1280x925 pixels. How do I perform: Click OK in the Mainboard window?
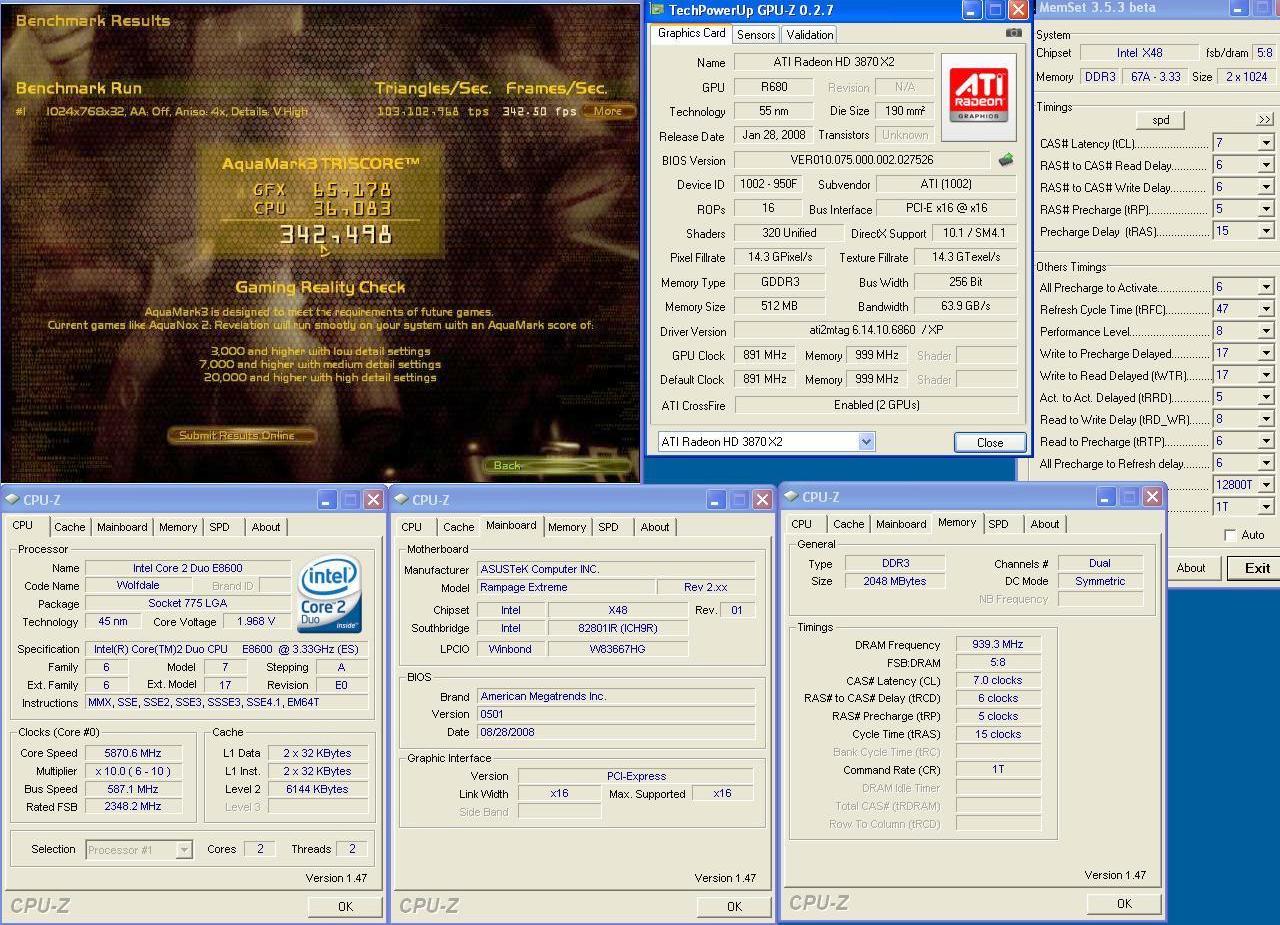[x=734, y=906]
